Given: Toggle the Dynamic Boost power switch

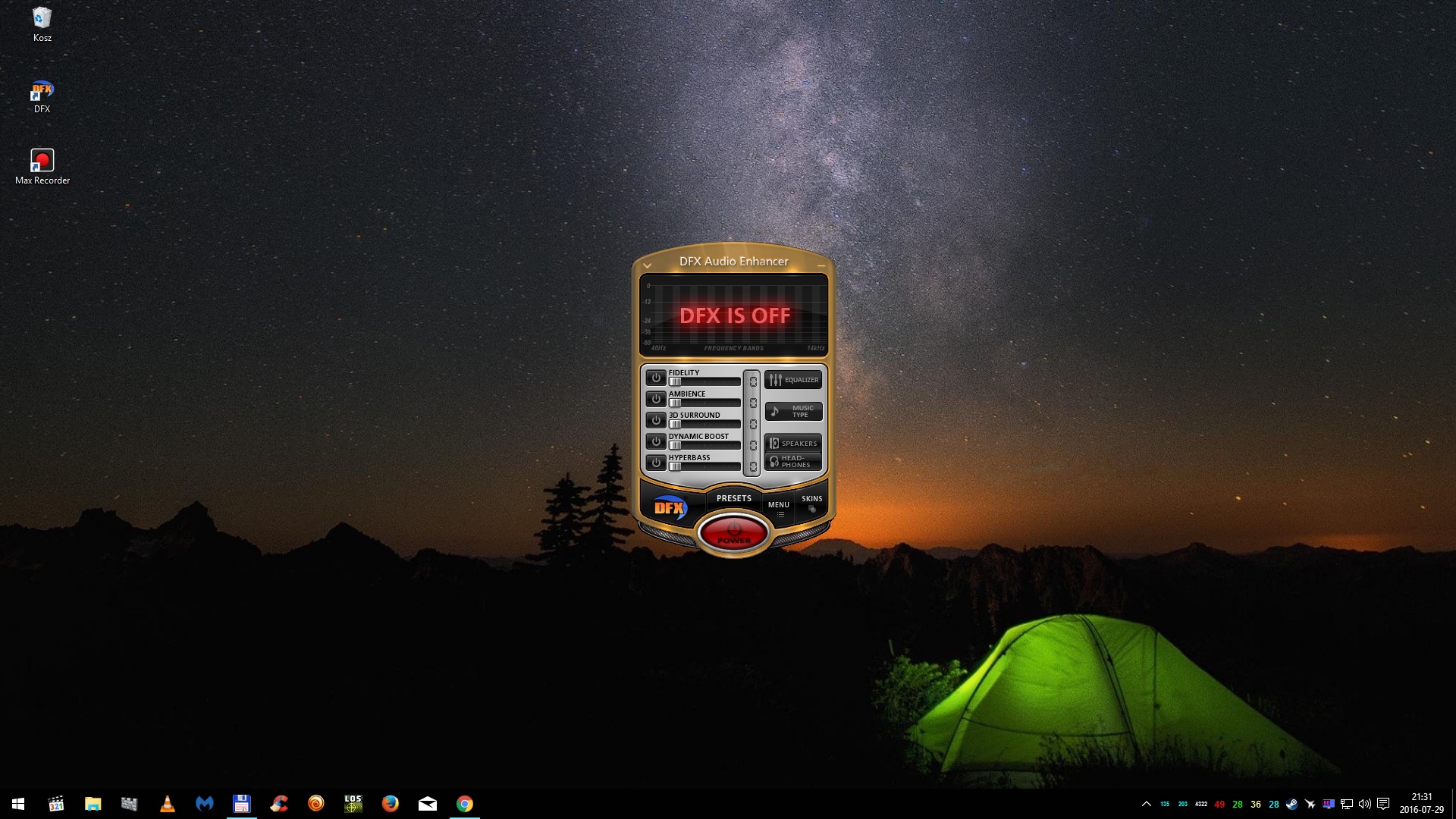Looking at the screenshot, I should click(656, 441).
